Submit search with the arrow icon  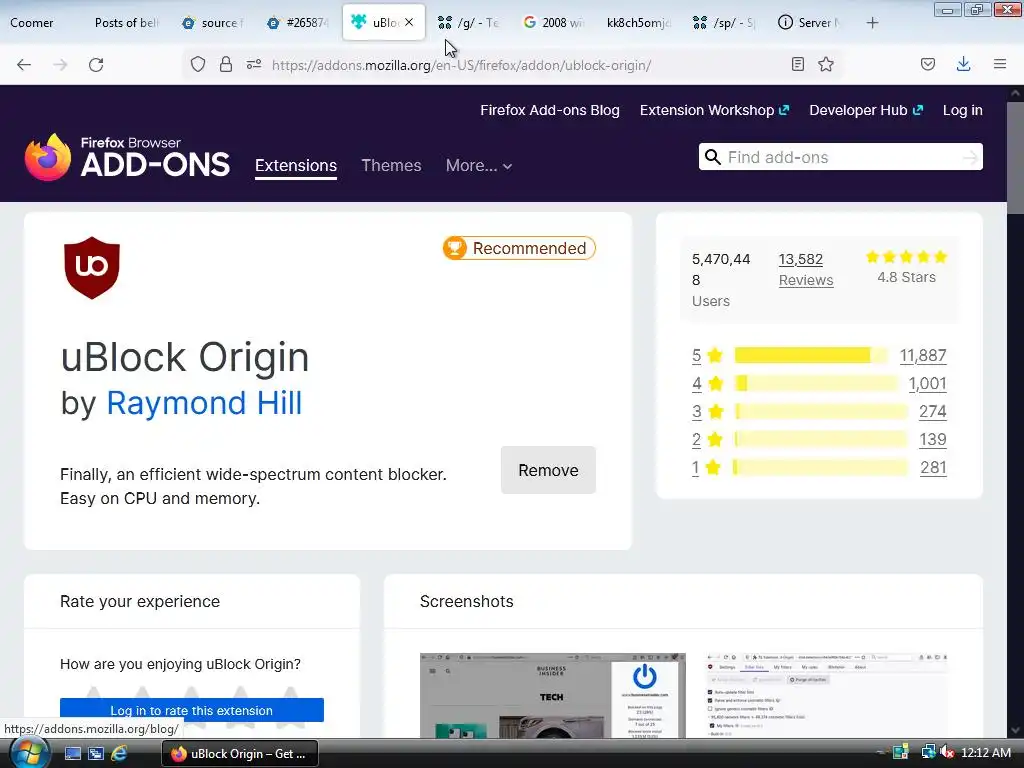point(970,157)
